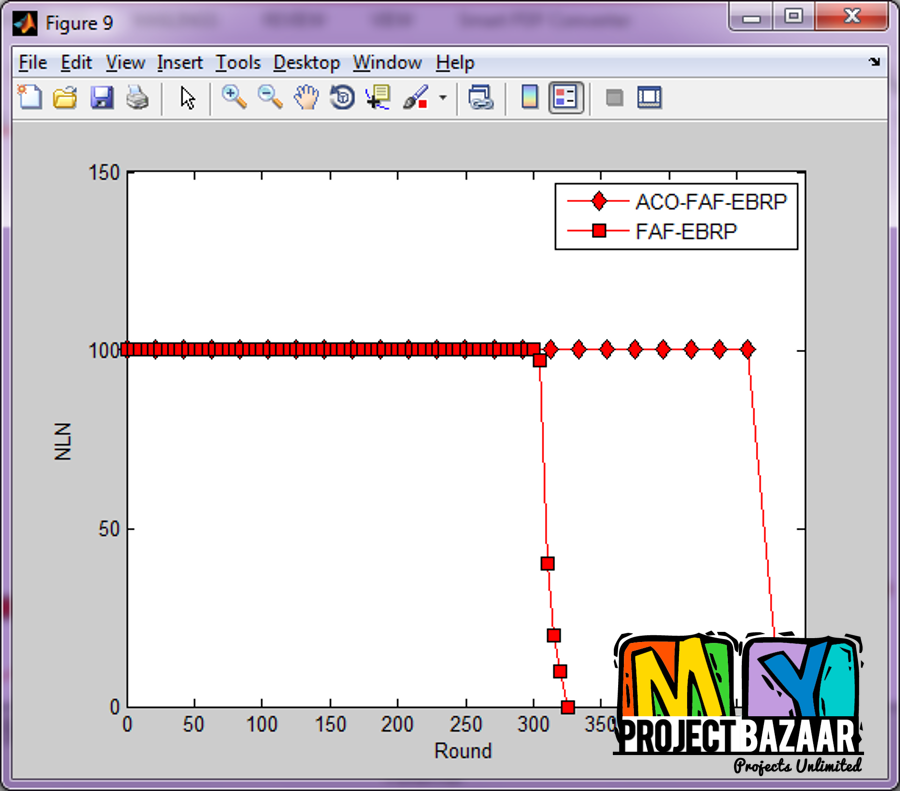The height and width of the screenshot is (791, 900).
Task: Enable the Rotate 3D tool
Action: (x=342, y=97)
